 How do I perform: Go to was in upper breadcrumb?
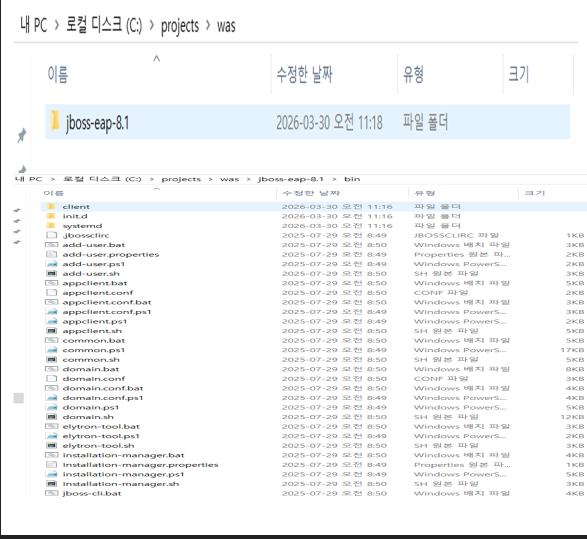point(226,26)
